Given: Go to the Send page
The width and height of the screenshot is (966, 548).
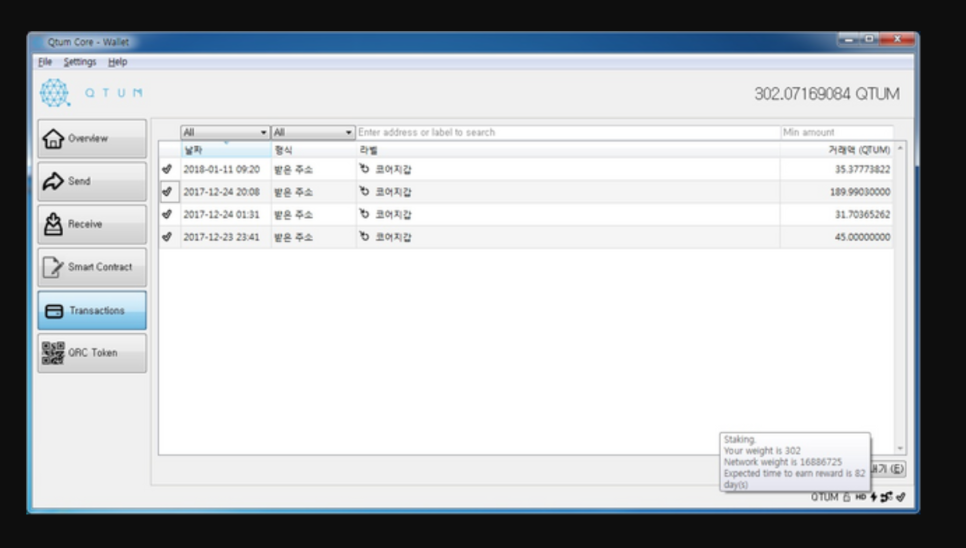Looking at the screenshot, I should pyautogui.click(x=92, y=182).
